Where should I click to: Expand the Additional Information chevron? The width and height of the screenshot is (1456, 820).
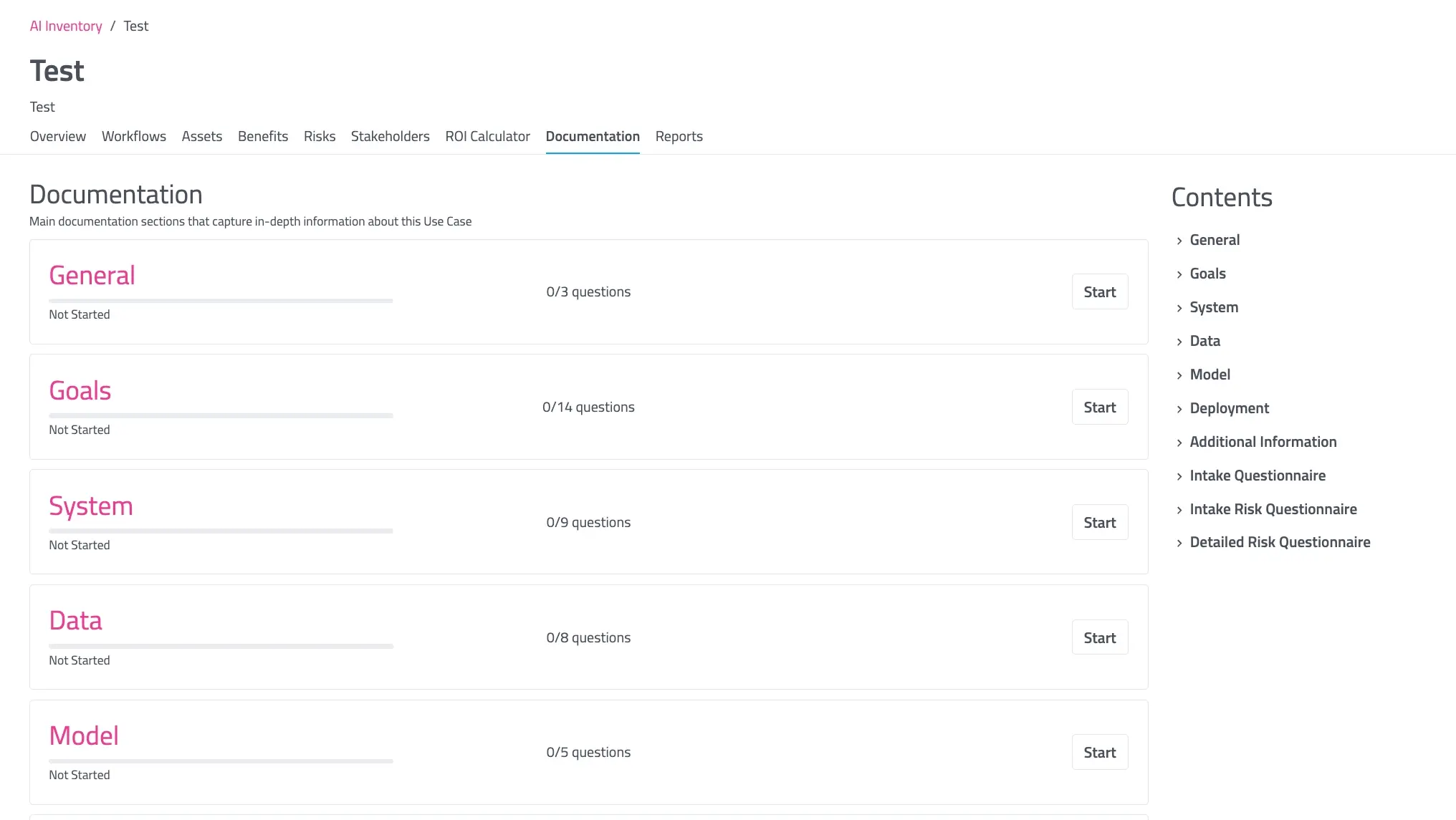click(1179, 443)
